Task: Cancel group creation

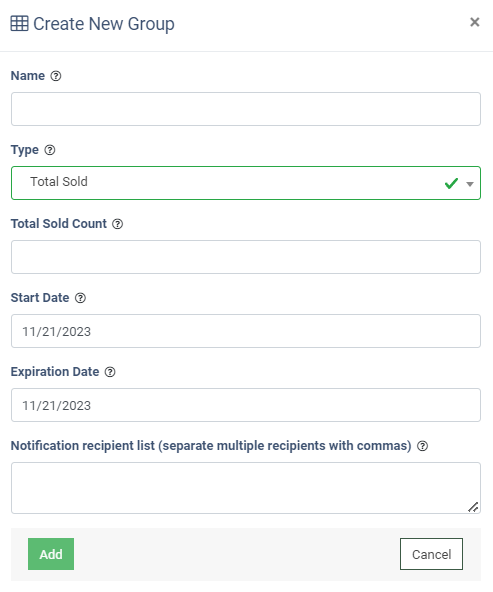Action: [x=431, y=554]
